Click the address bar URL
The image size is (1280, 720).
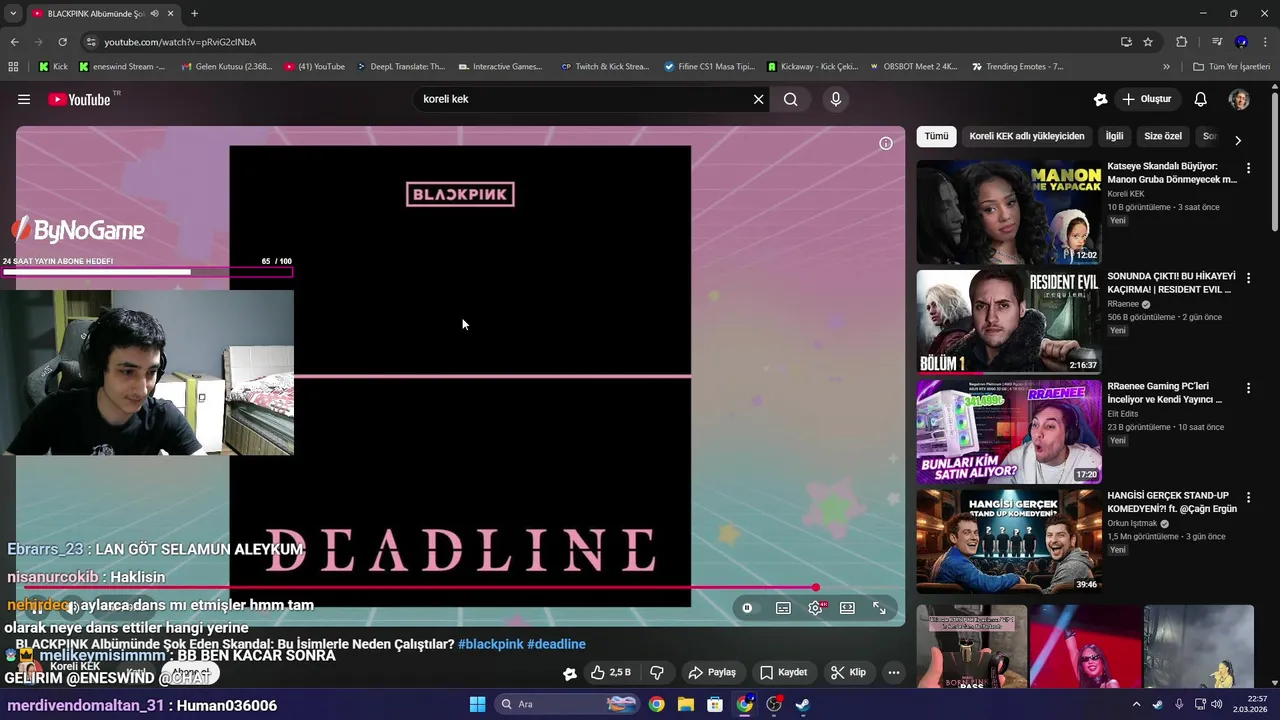180,42
